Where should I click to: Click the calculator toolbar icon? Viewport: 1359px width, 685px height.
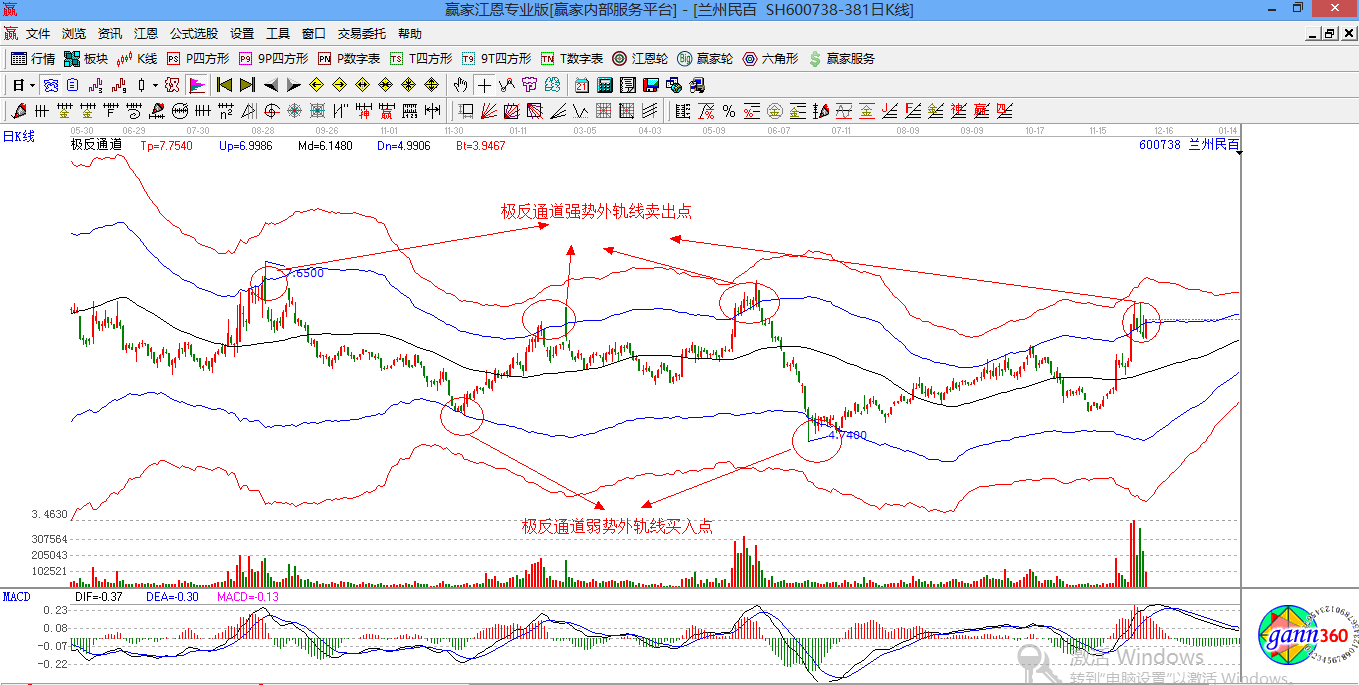pyautogui.click(x=605, y=85)
